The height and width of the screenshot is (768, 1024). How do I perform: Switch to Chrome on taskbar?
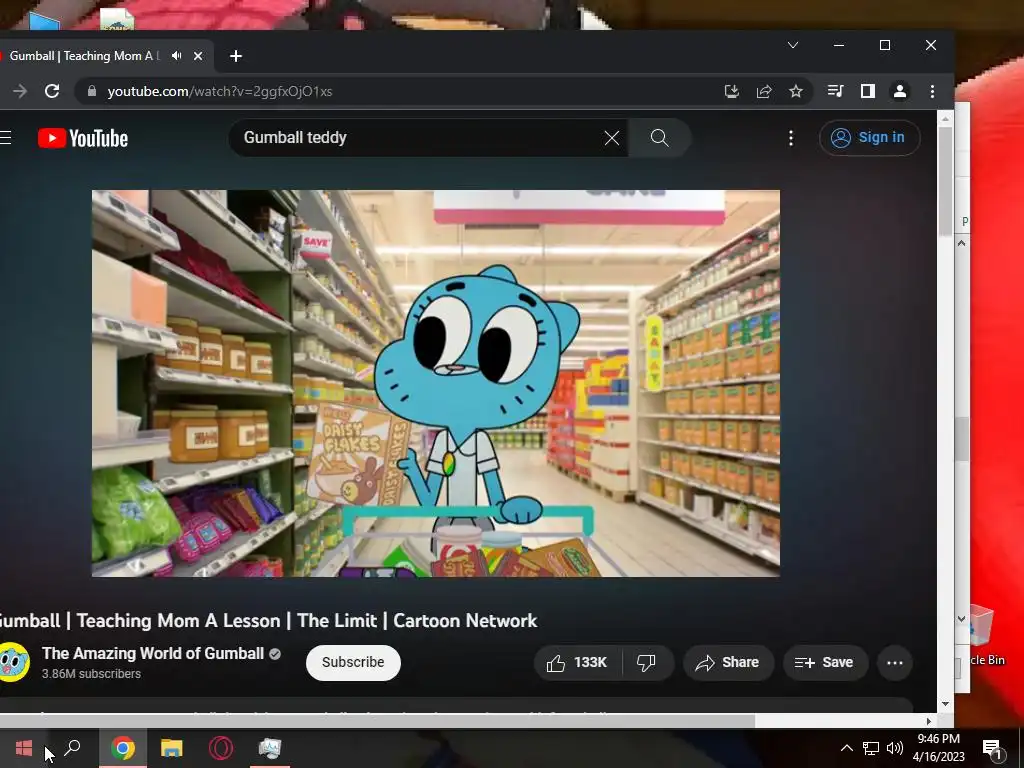click(123, 748)
